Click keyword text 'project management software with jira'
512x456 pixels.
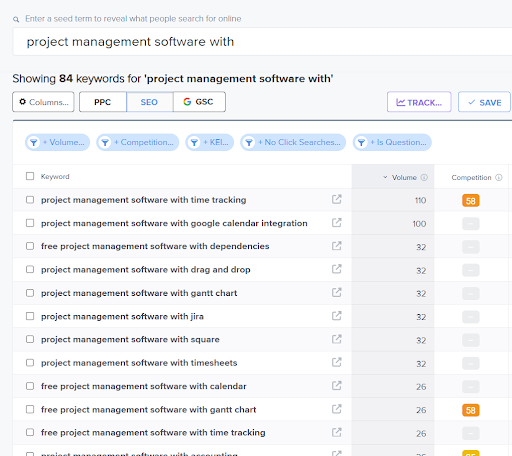[122, 316]
